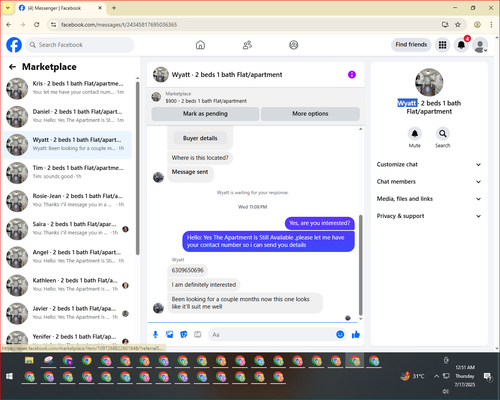Click the Wyatt listing thumbnail in info panel
Image resolution: width=500 pixels, height=400 pixels.
tap(429, 82)
